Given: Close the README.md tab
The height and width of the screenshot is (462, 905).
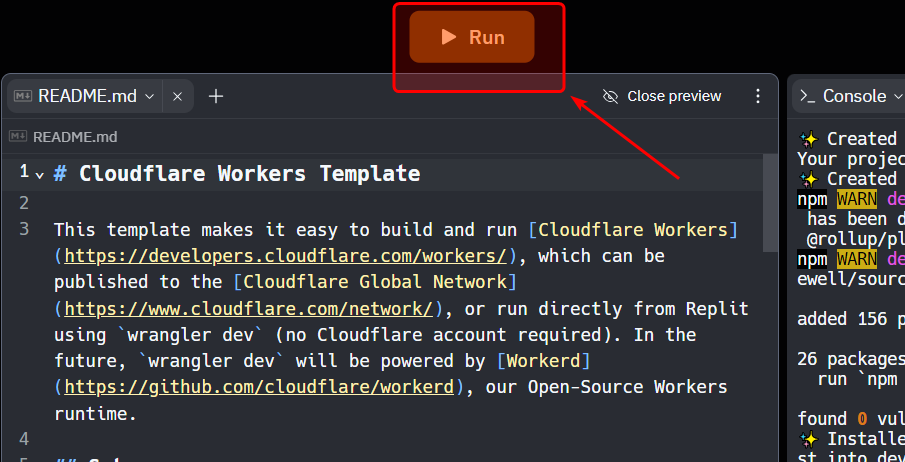Looking at the screenshot, I should (x=177, y=97).
